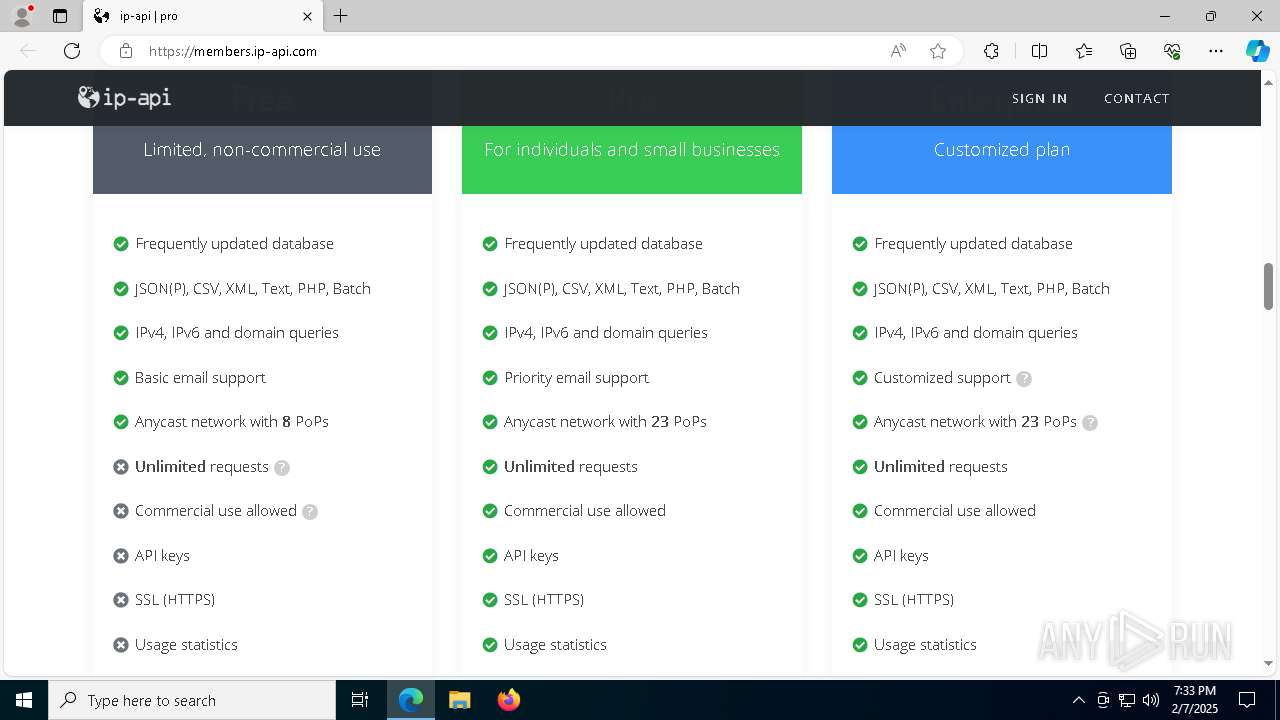Image resolution: width=1280 pixels, height=720 pixels.
Task: Click SIGN IN in the header
Action: coord(1039,98)
